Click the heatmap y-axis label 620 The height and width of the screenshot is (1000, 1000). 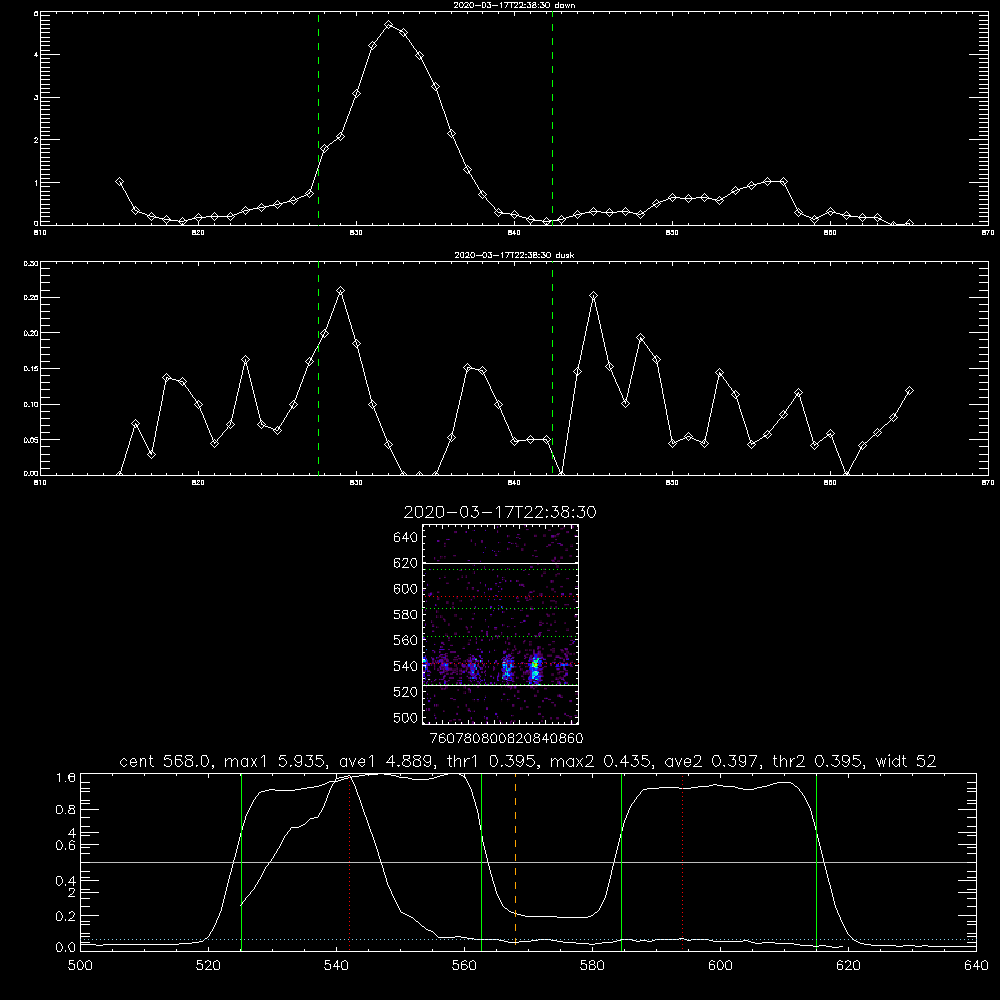[405, 563]
